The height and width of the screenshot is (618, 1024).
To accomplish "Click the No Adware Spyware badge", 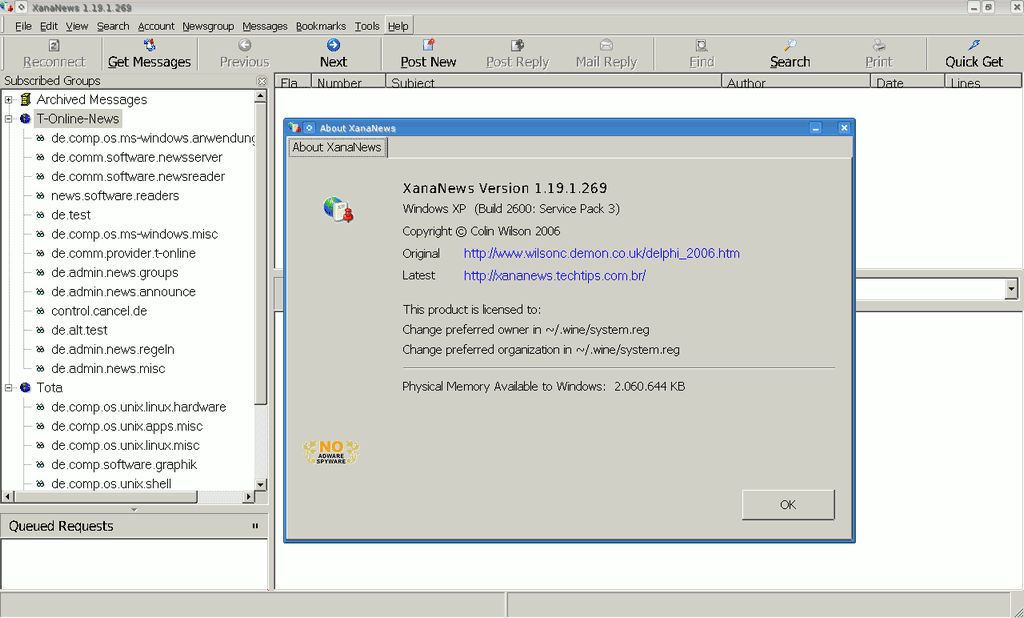I will coord(330,453).
